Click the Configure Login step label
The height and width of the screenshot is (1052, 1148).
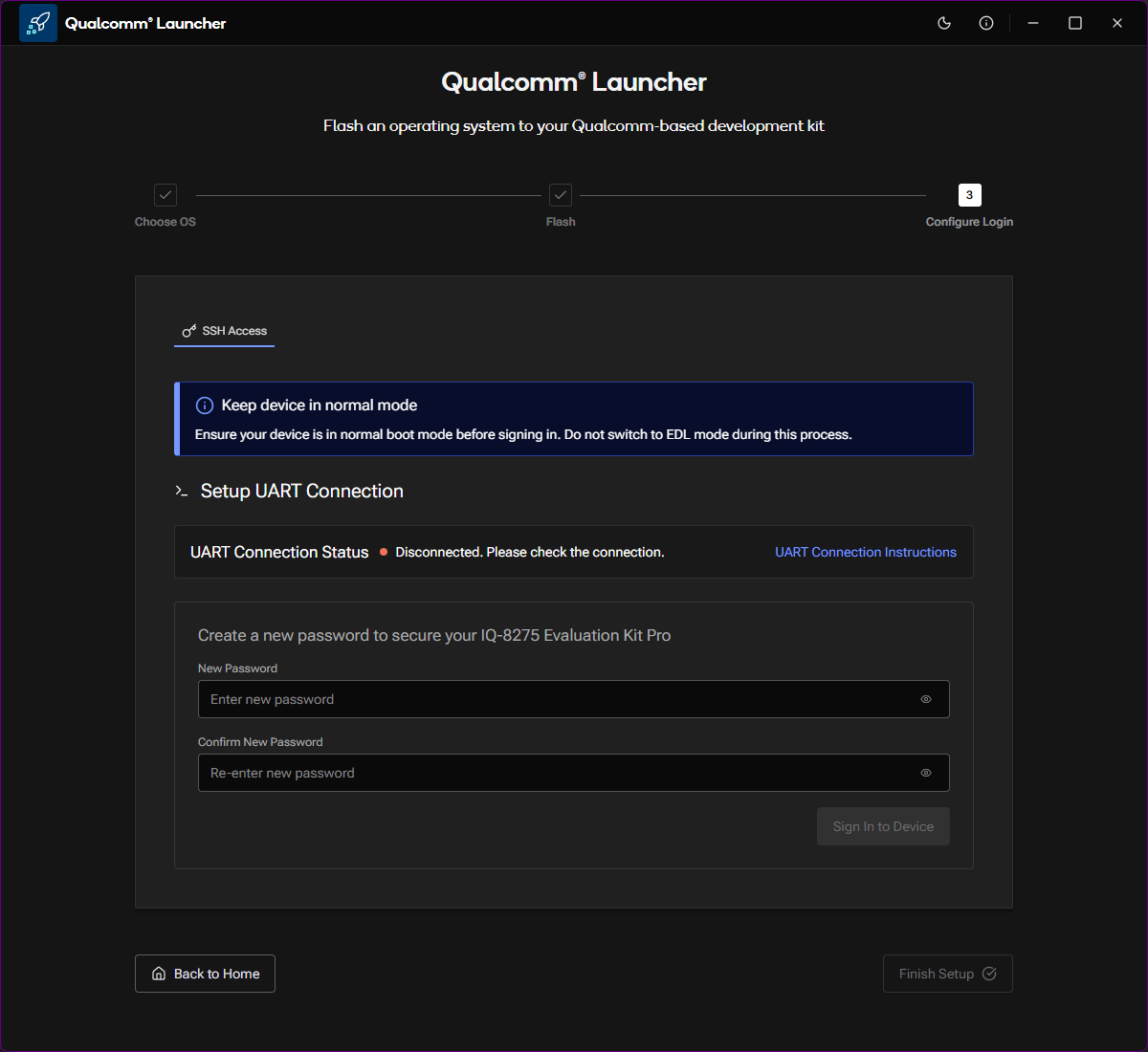[x=969, y=222]
